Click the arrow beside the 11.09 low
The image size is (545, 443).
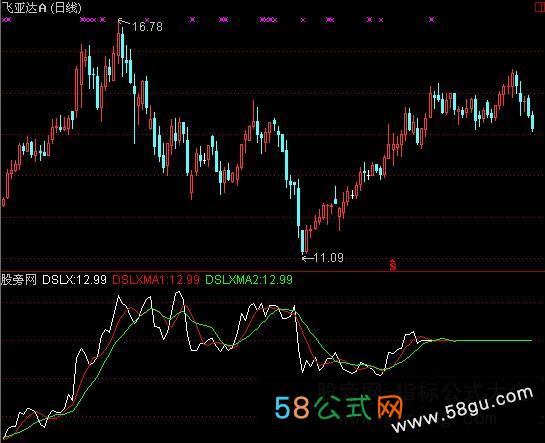tap(308, 258)
